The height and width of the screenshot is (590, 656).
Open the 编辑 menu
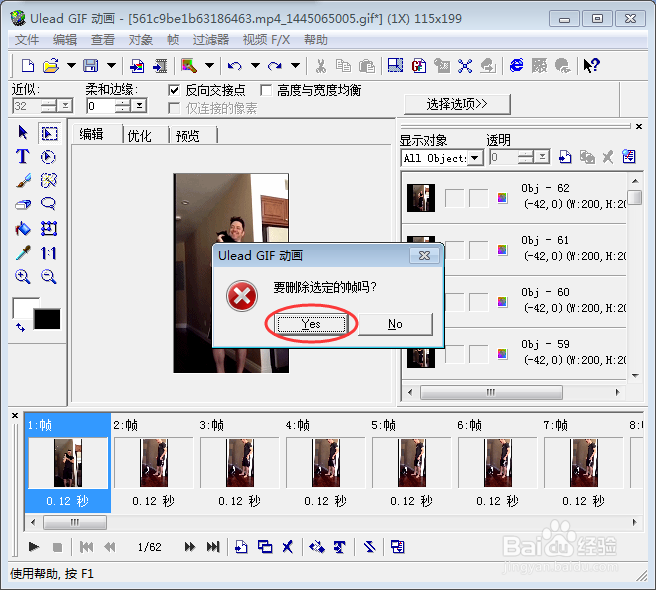click(x=65, y=40)
